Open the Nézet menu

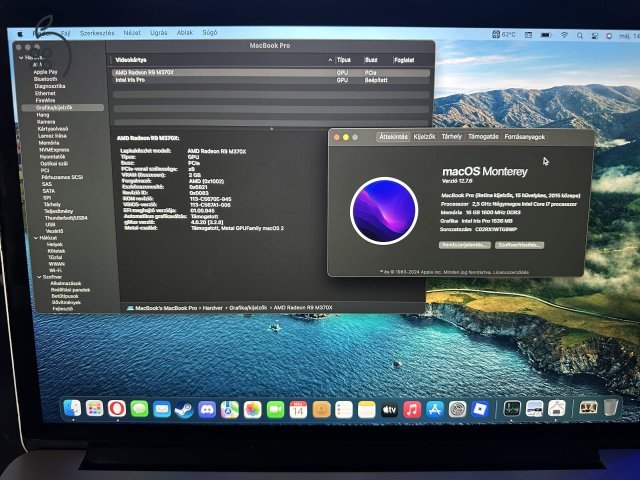pos(132,33)
